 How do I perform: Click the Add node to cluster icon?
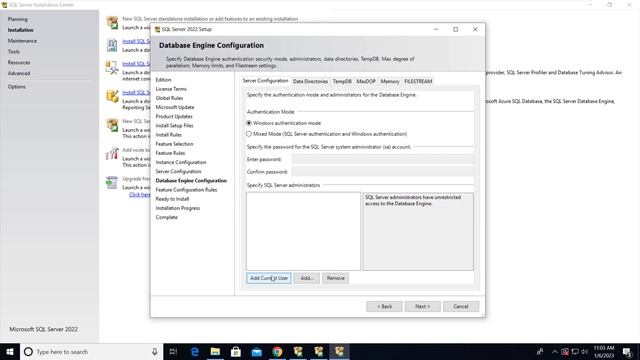[112, 154]
